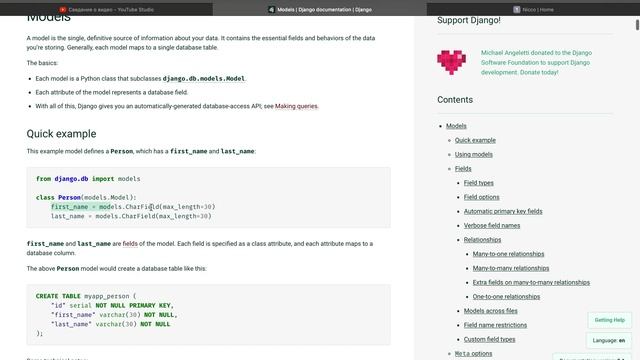The image size is (640, 360).
Task: Click the pixel heart donation icon
Action: [451, 62]
